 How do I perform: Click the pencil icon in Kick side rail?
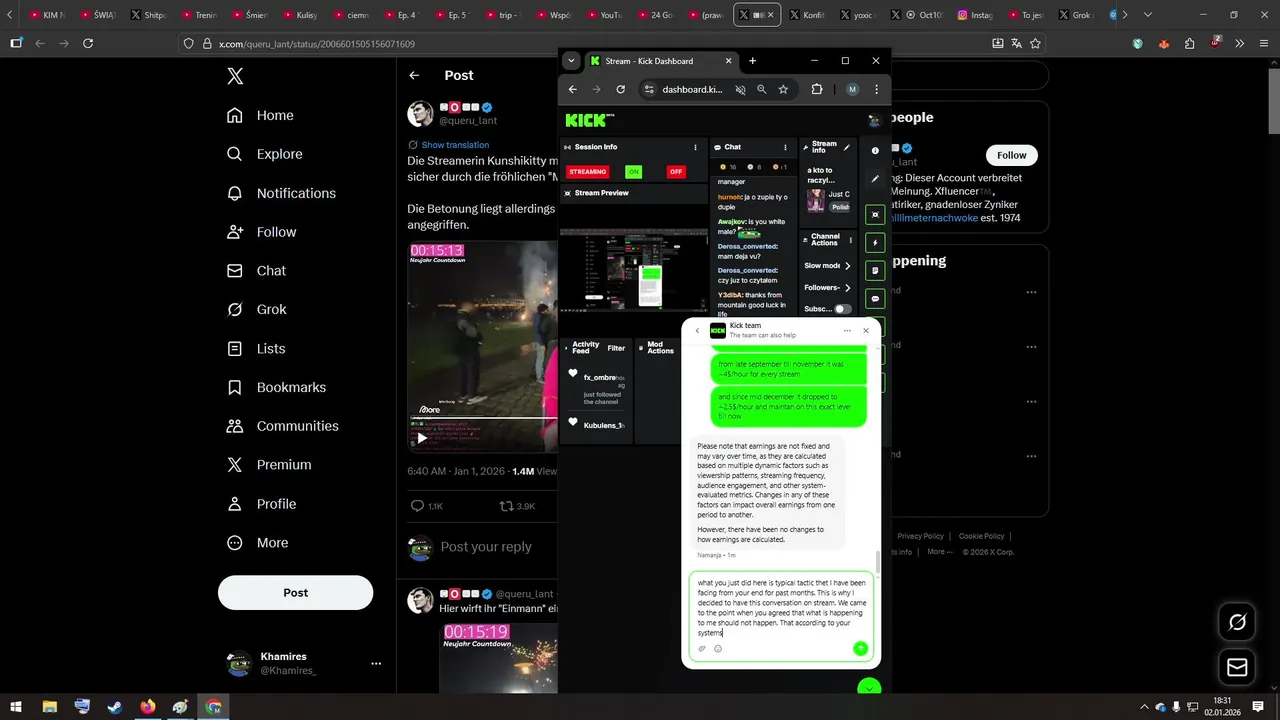(875, 179)
